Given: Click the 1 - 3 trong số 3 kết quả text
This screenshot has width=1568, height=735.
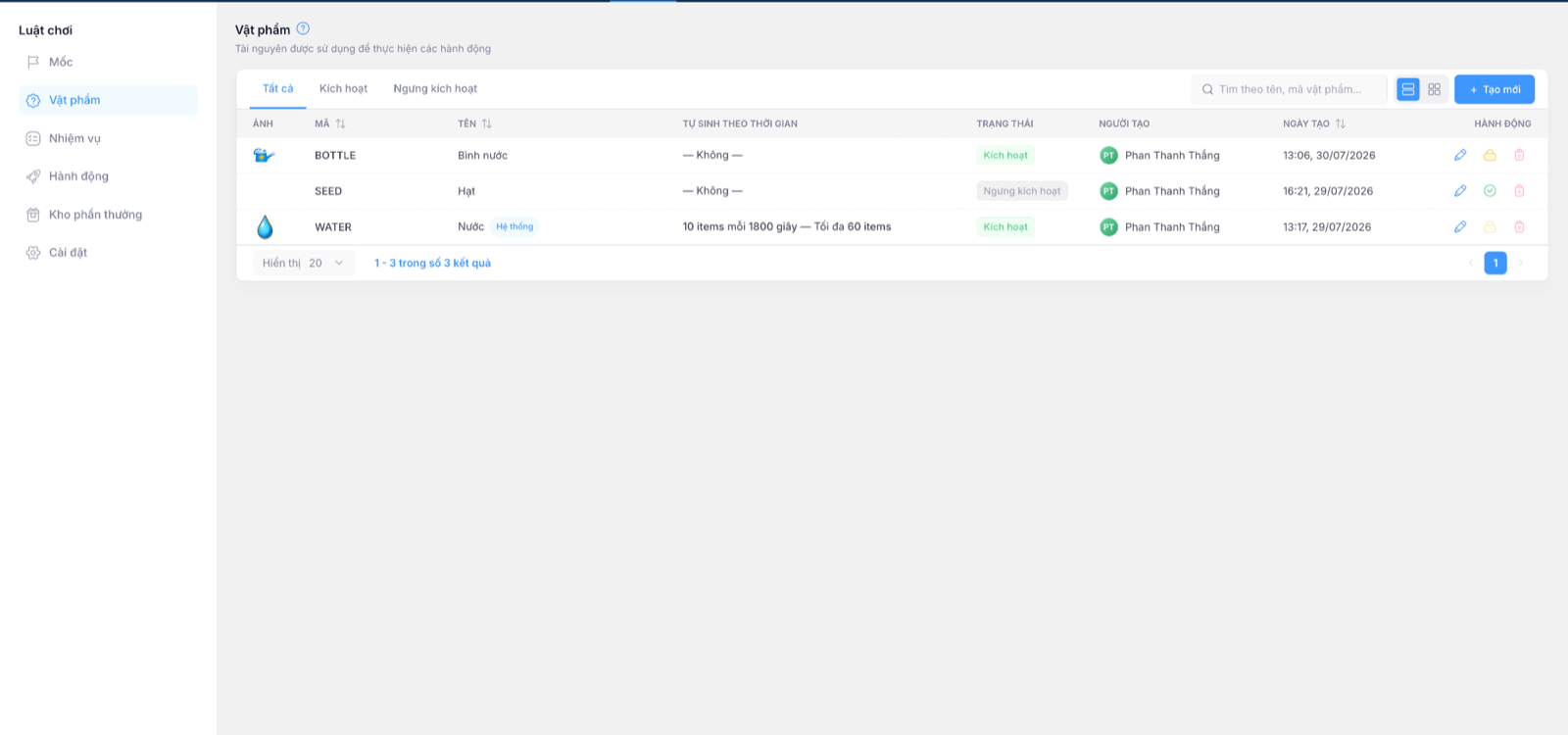Looking at the screenshot, I should tap(432, 263).
